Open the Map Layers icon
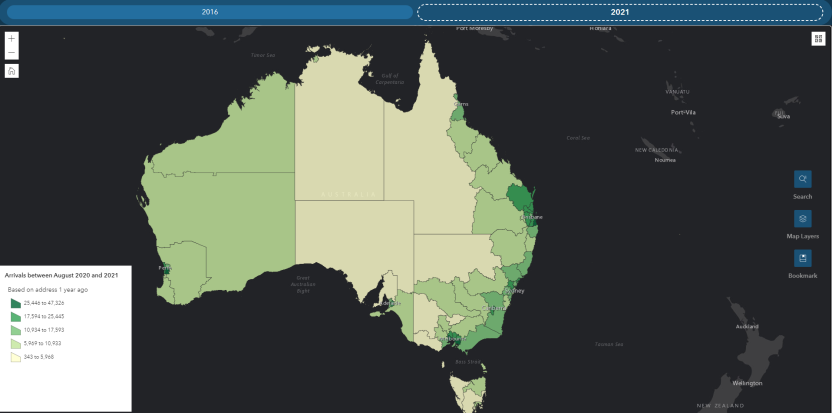Screen dimensions: 832x413 pyautogui.click(x=802, y=219)
